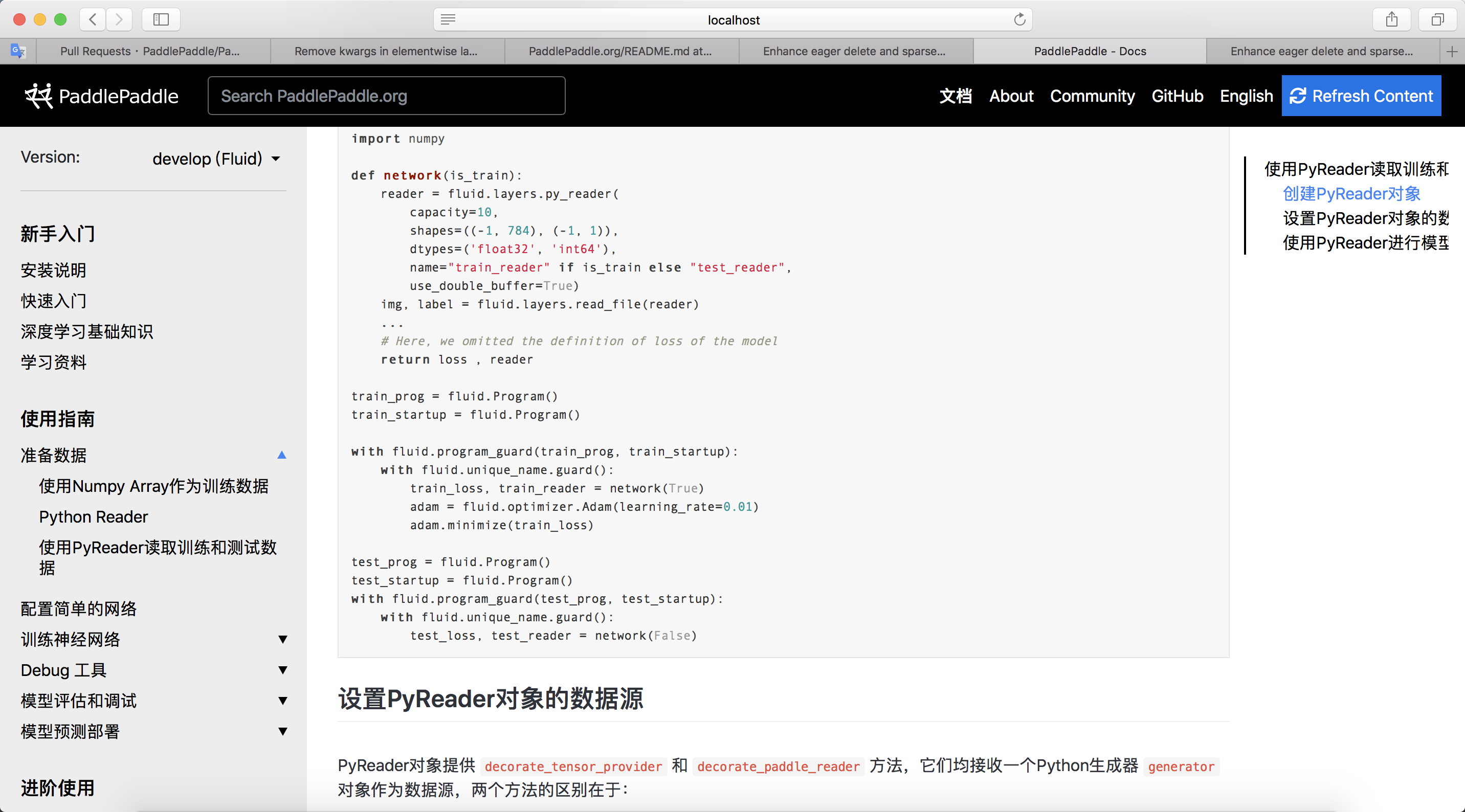This screenshot has width=1465, height=812.
Task: Click the 'return loss , reader' code line
Action: (x=457, y=359)
